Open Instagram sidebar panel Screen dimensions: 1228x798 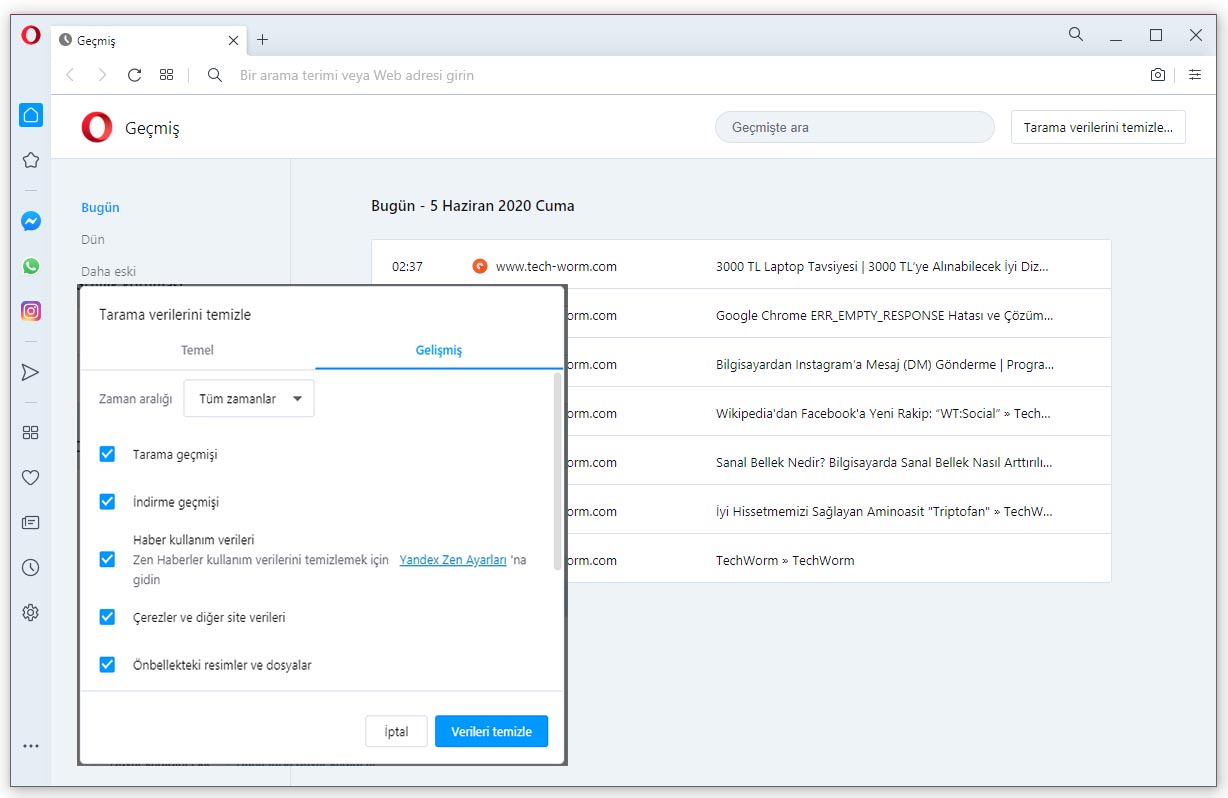tap(31, 311)
